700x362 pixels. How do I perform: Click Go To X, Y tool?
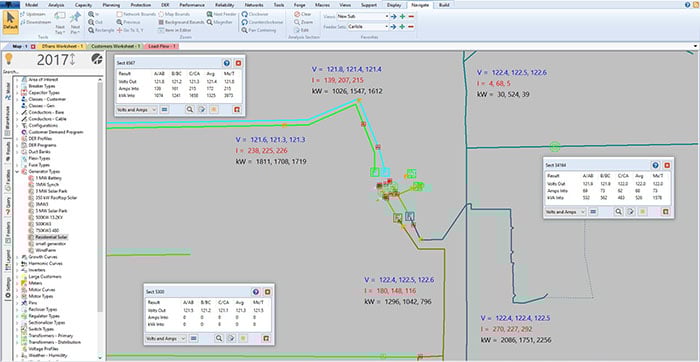pyautogui.click(x=131, y=30)
